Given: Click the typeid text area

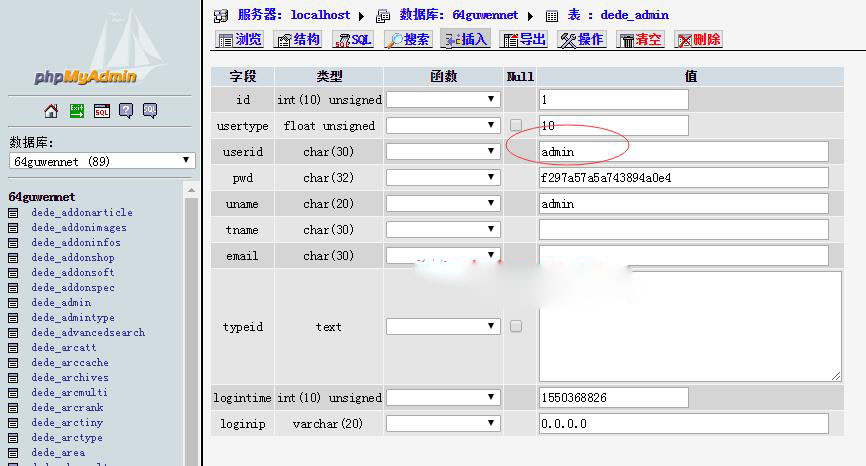Looking at the screenshot, I should pos(690,326).
